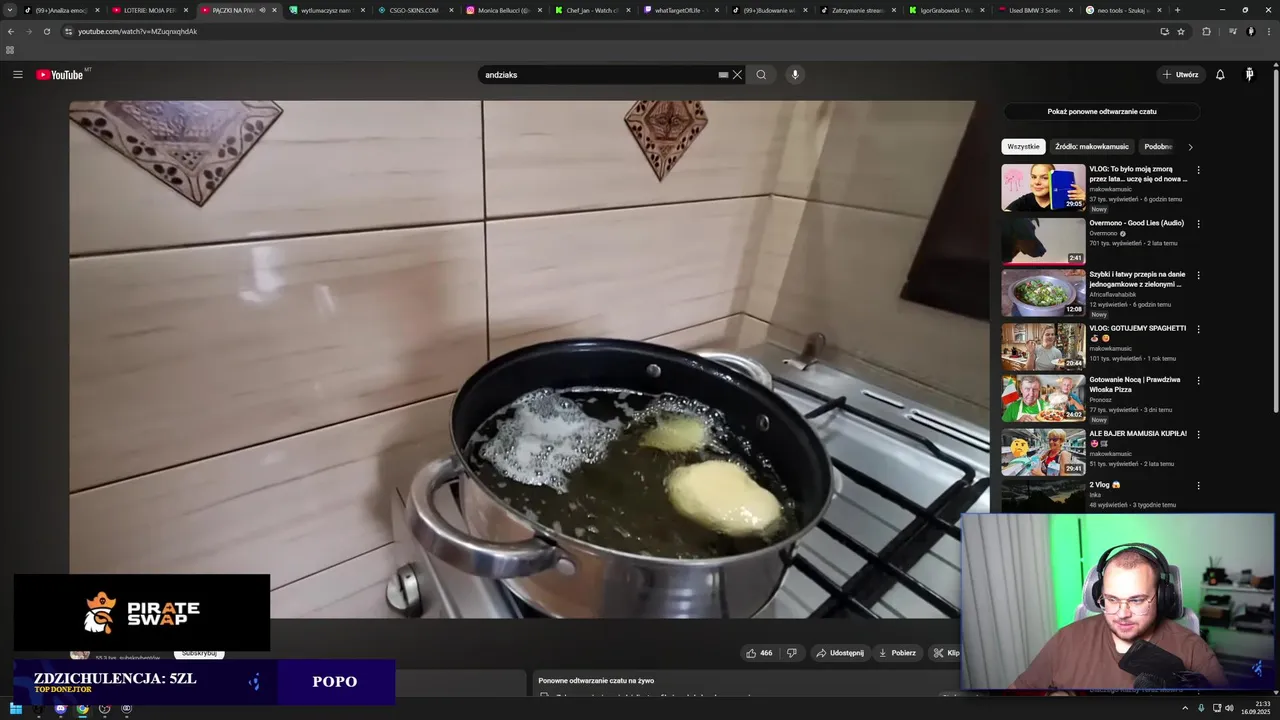Open options for ALE BAJER MAMUSIA KUPIŁA
Screen dimensions: 1280x720
tap(1198, 434)
